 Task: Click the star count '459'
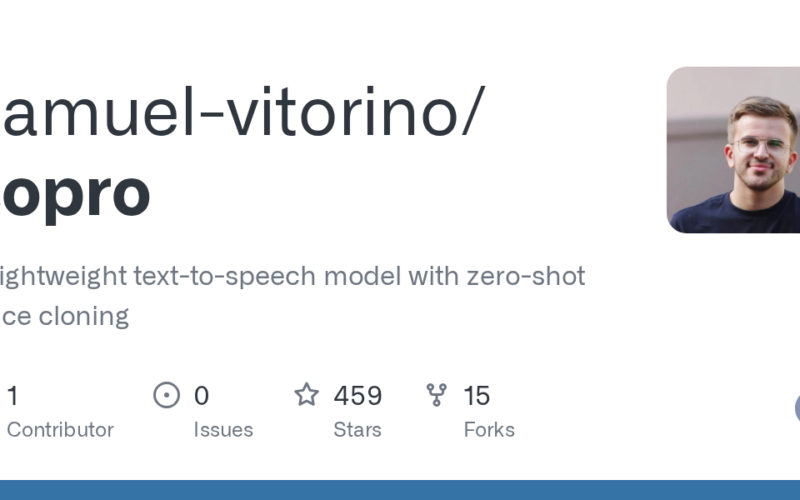[x=358, y=396]
